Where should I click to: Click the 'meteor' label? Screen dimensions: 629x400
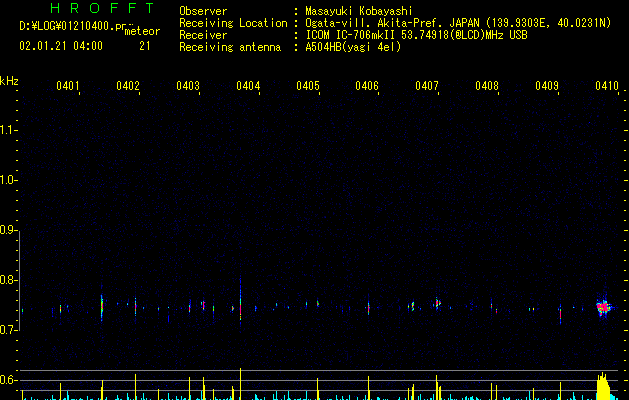pos(142,31)
